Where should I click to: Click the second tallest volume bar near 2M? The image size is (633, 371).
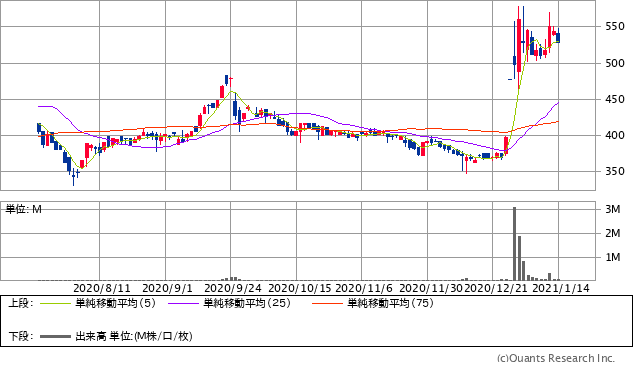pos(519,258)
